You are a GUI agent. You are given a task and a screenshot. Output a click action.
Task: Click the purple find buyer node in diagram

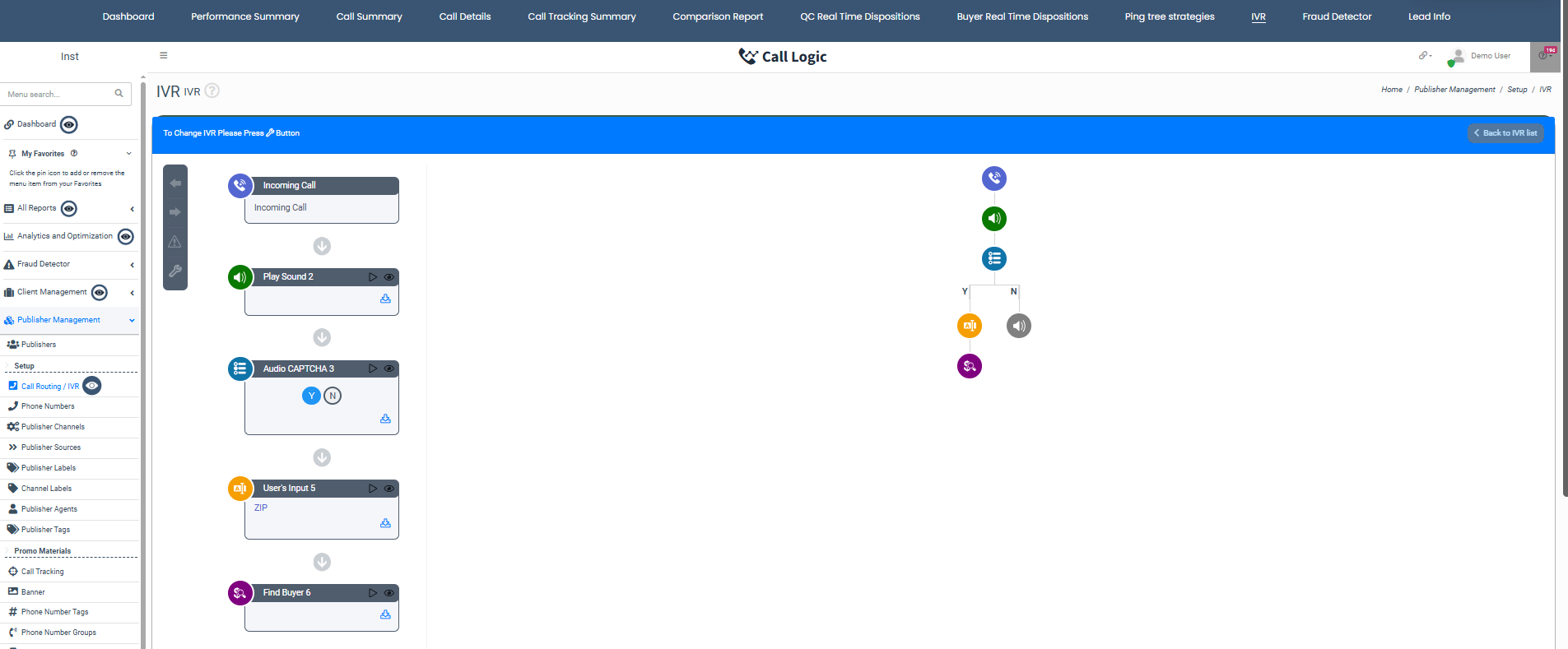(970, 366)
